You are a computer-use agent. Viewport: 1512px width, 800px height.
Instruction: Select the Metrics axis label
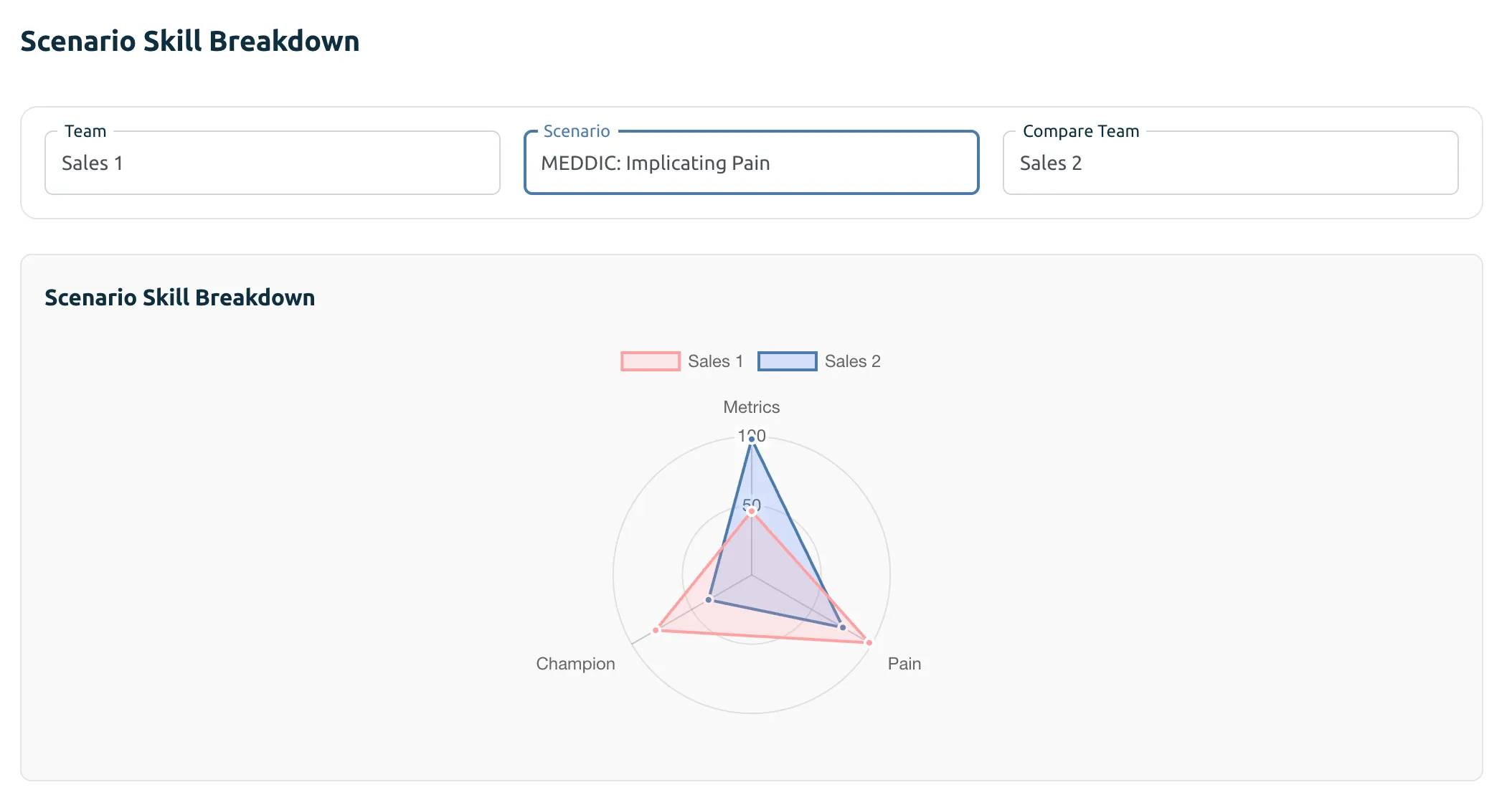pos(751,406)
